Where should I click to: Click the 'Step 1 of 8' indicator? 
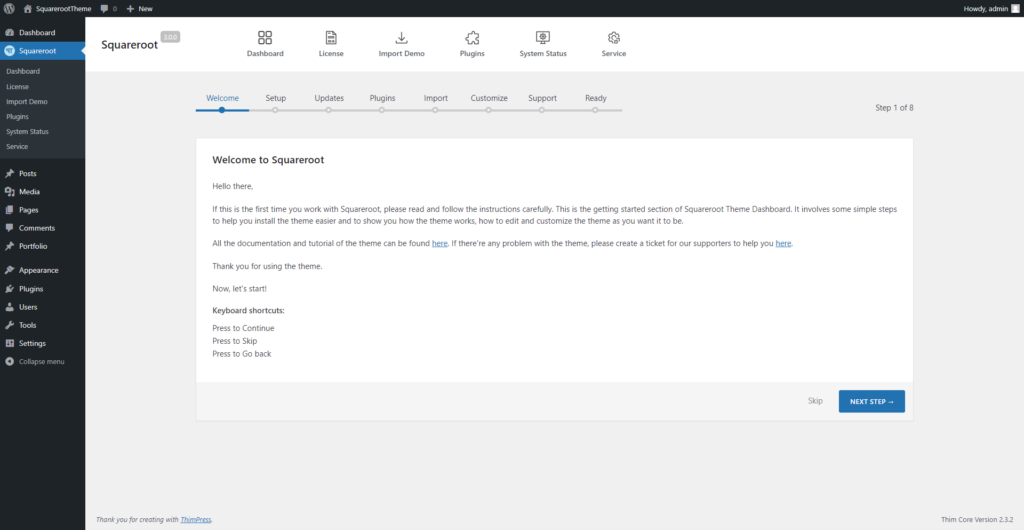[894, 108]
